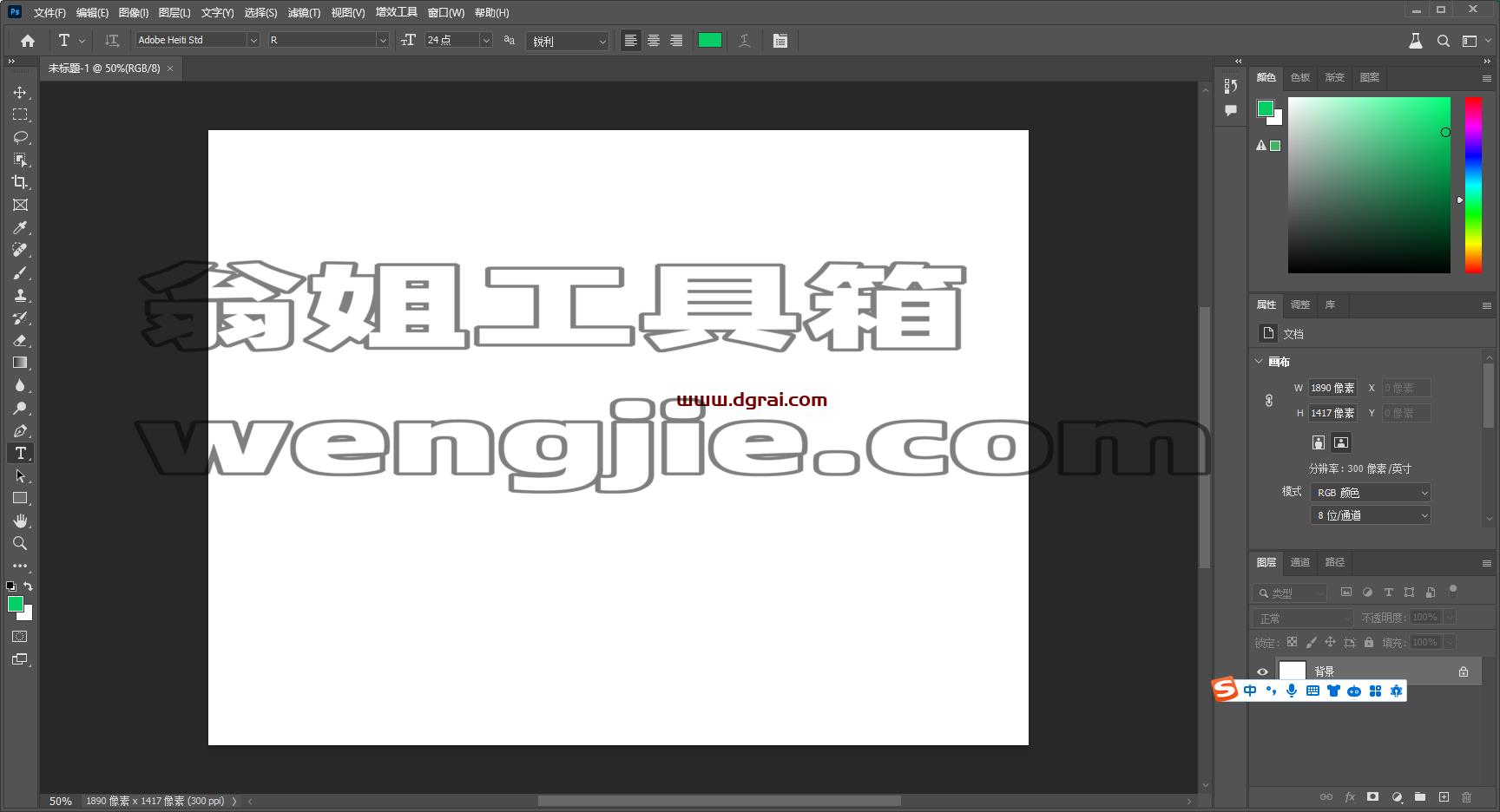Set left text alignment
The width and height of the screenshot is (1500, 812).
631,40
